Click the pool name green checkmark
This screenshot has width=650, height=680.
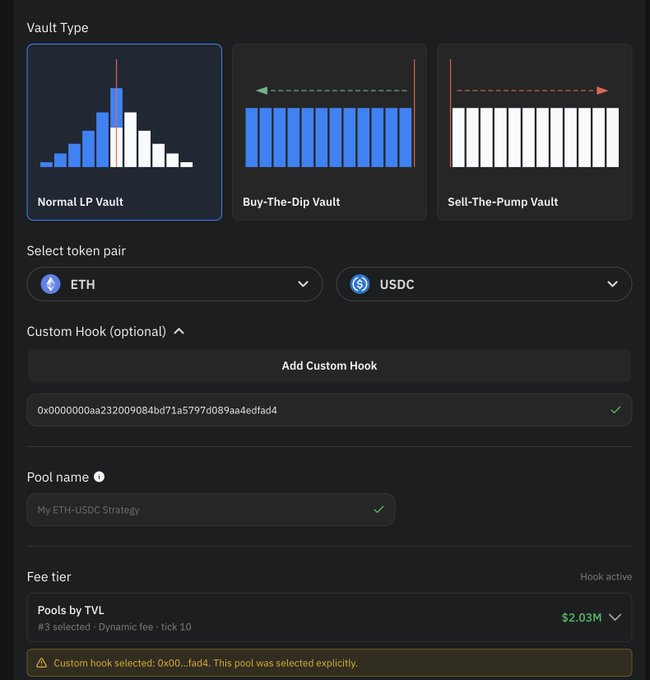(379, 510)
